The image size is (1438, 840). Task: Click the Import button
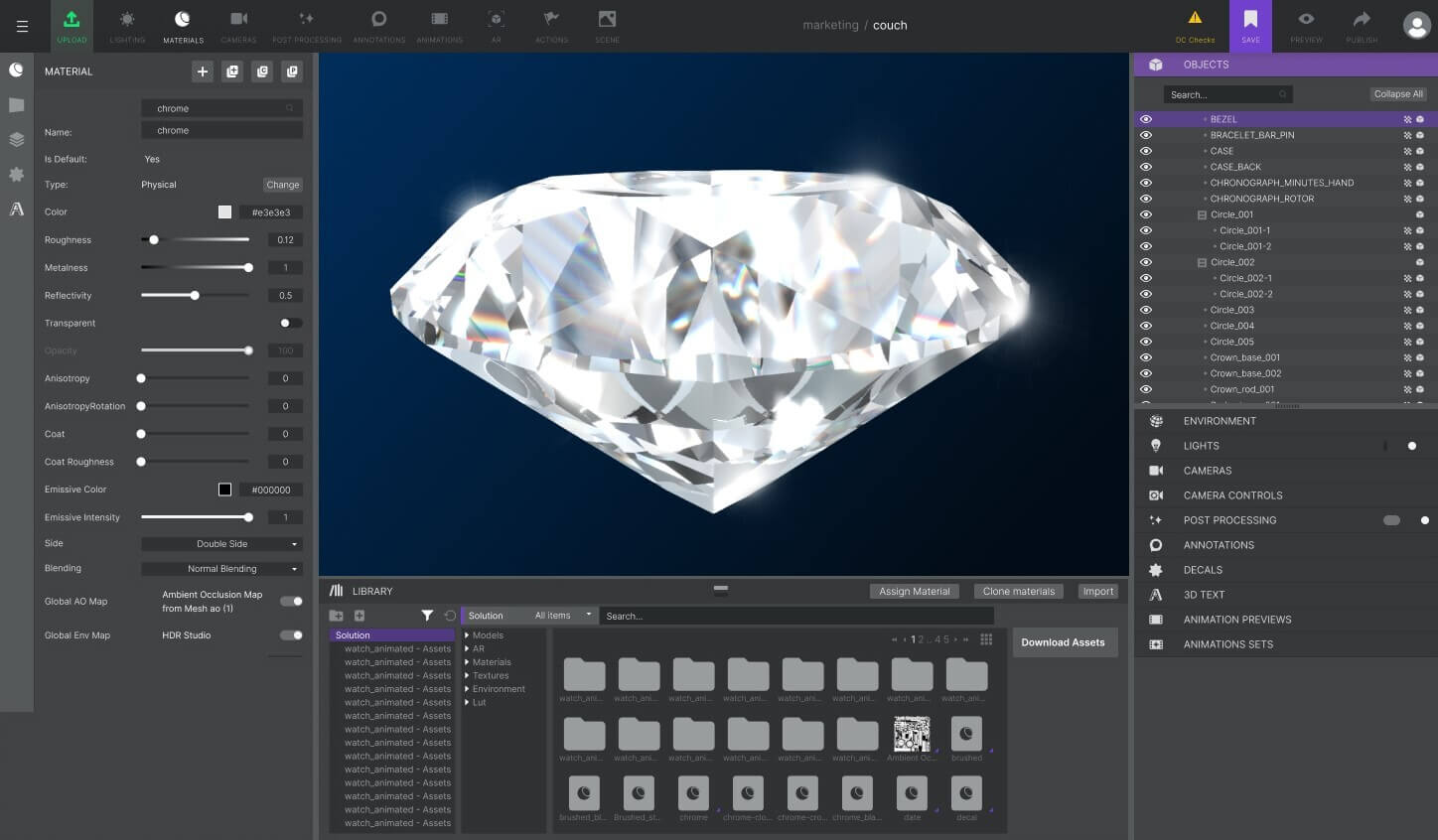[1098, 591]
